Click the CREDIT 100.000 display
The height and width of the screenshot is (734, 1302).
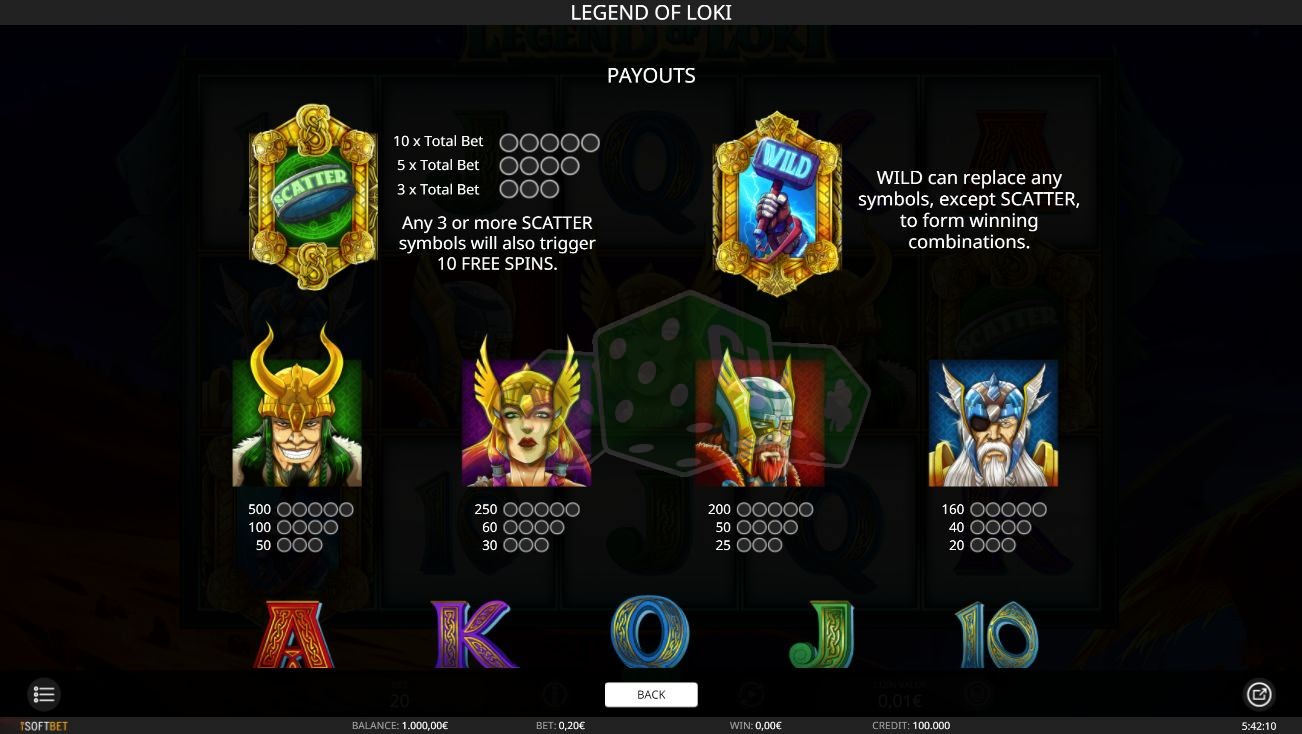(x=911, y=726)
